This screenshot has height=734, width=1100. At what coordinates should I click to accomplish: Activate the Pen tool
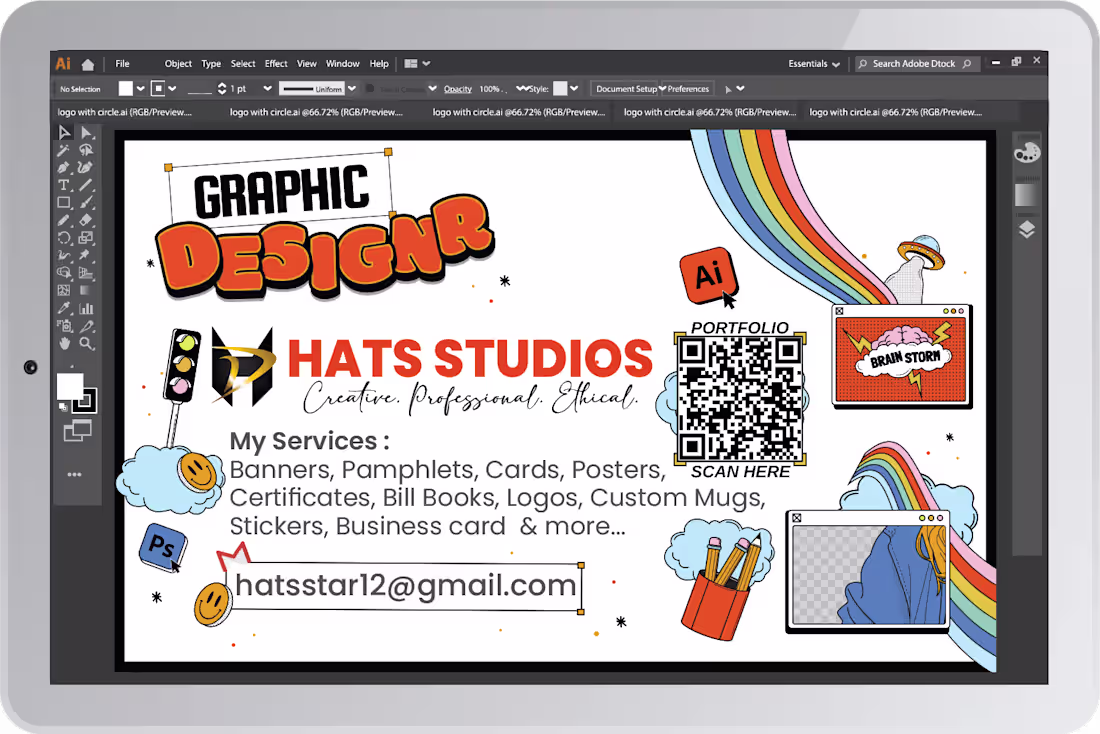pyautogui.click(x=63, y=166)
